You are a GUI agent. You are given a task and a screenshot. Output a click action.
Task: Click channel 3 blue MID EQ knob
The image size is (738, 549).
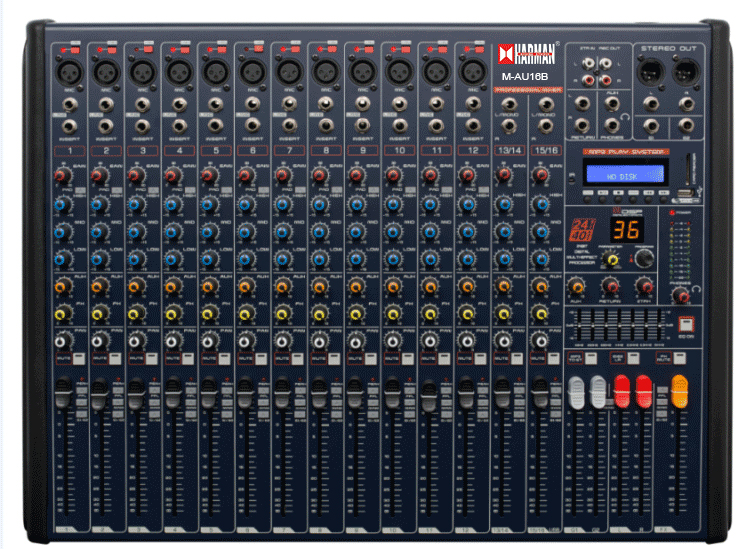coord(135,232)
